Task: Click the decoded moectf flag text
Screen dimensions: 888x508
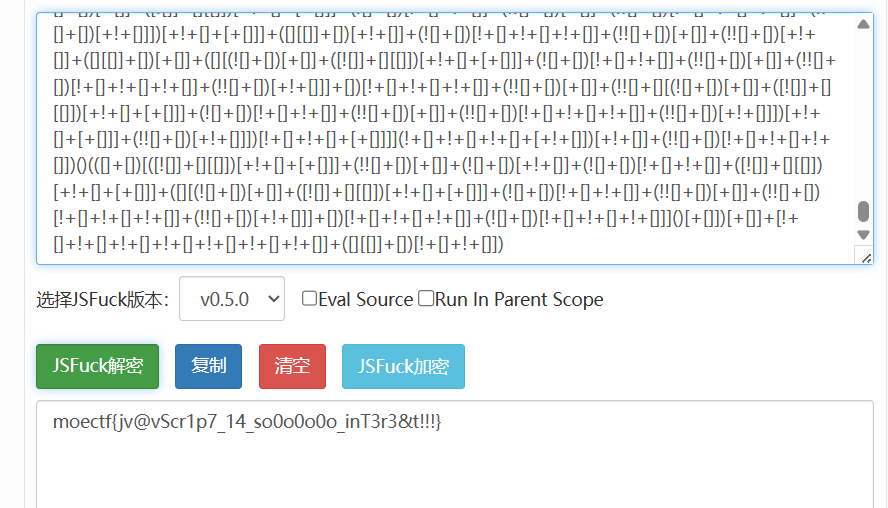Action: tap(247, 423)
